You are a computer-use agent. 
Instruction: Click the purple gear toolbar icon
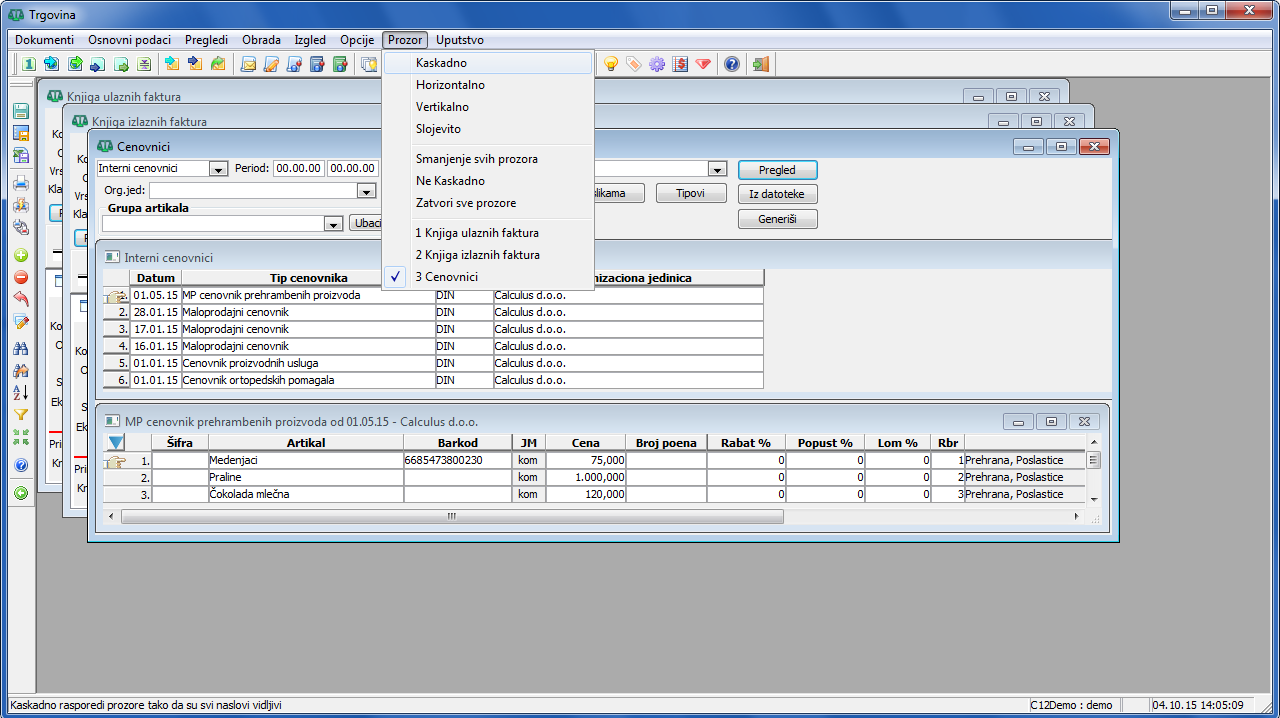[657, 64]
